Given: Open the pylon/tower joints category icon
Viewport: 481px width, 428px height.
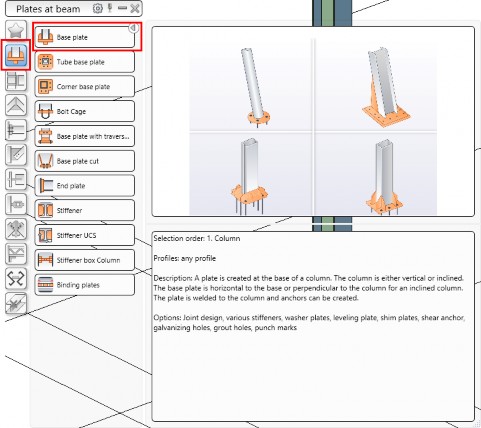Looking at the screenshot, I should pyautogui.click(x=16, y=229).
